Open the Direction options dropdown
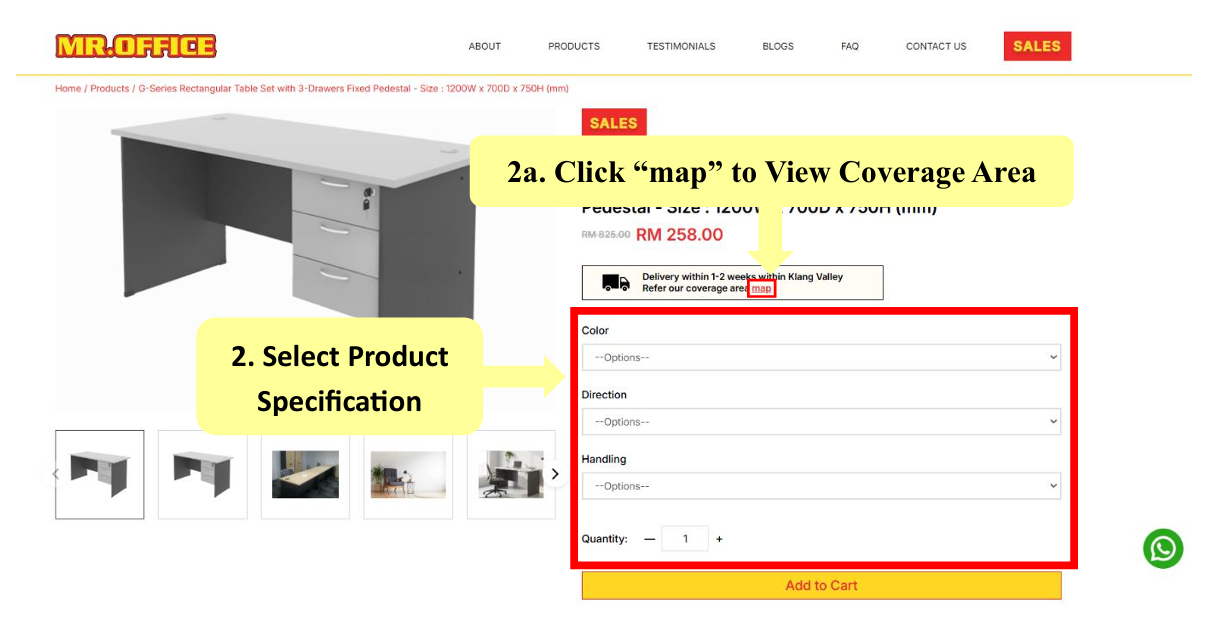This screenshot has height=621, width=1206. (x=821, y=422)
